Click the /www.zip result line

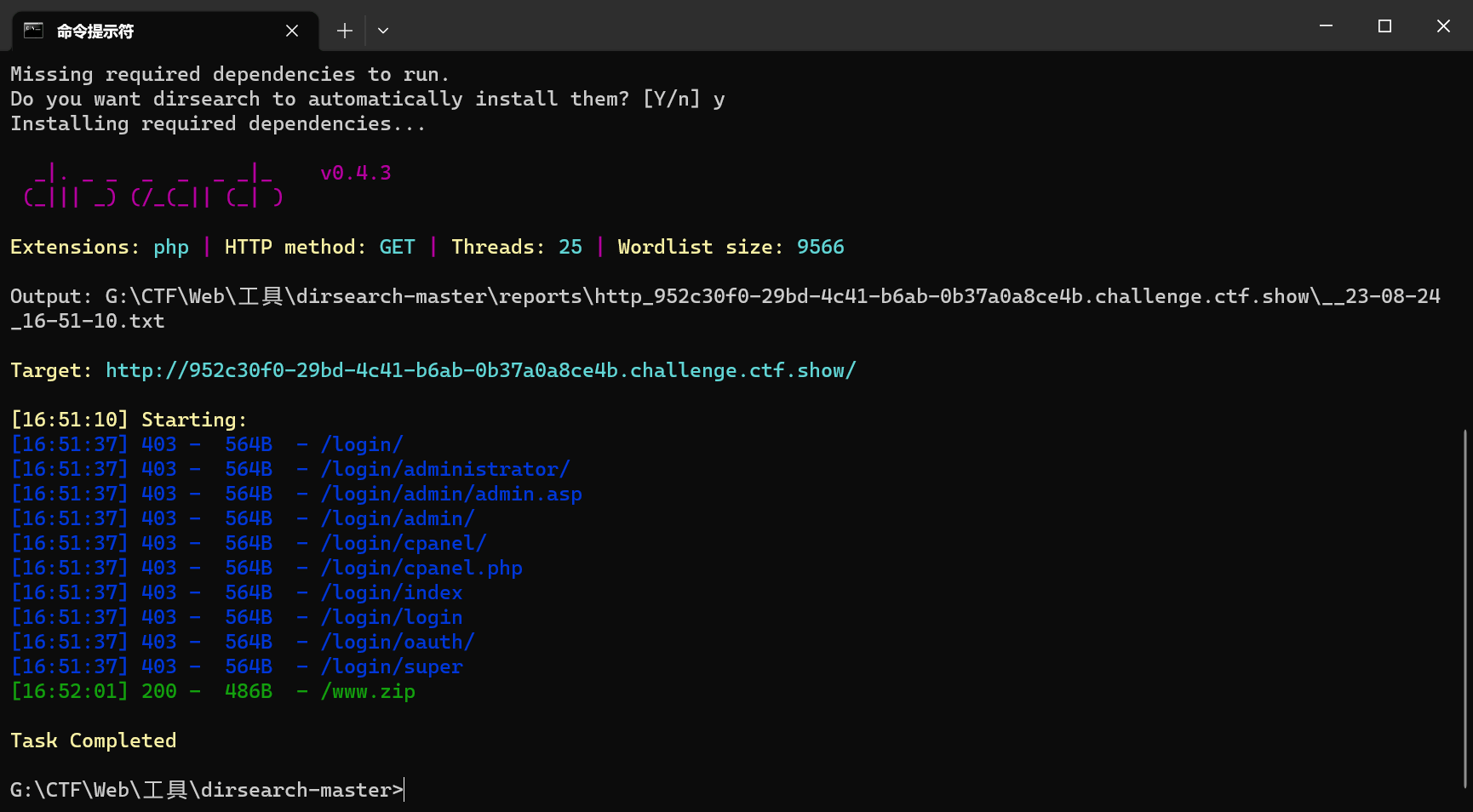tap(213, 691)
